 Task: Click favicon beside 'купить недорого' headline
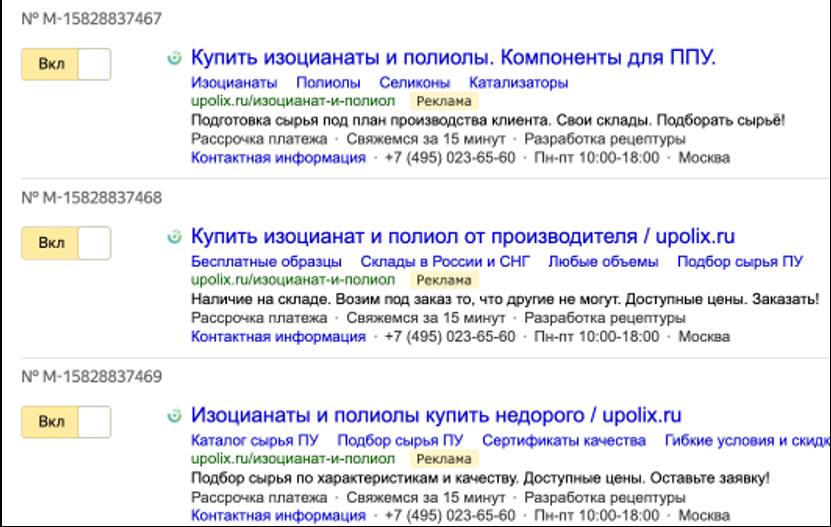click(174, 415)
